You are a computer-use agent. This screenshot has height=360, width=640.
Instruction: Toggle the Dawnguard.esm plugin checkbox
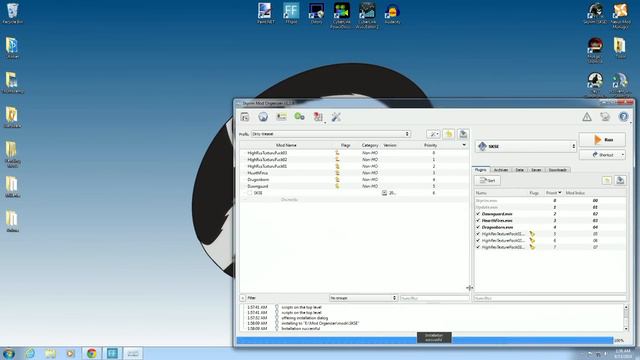click(x=478, y=214)
